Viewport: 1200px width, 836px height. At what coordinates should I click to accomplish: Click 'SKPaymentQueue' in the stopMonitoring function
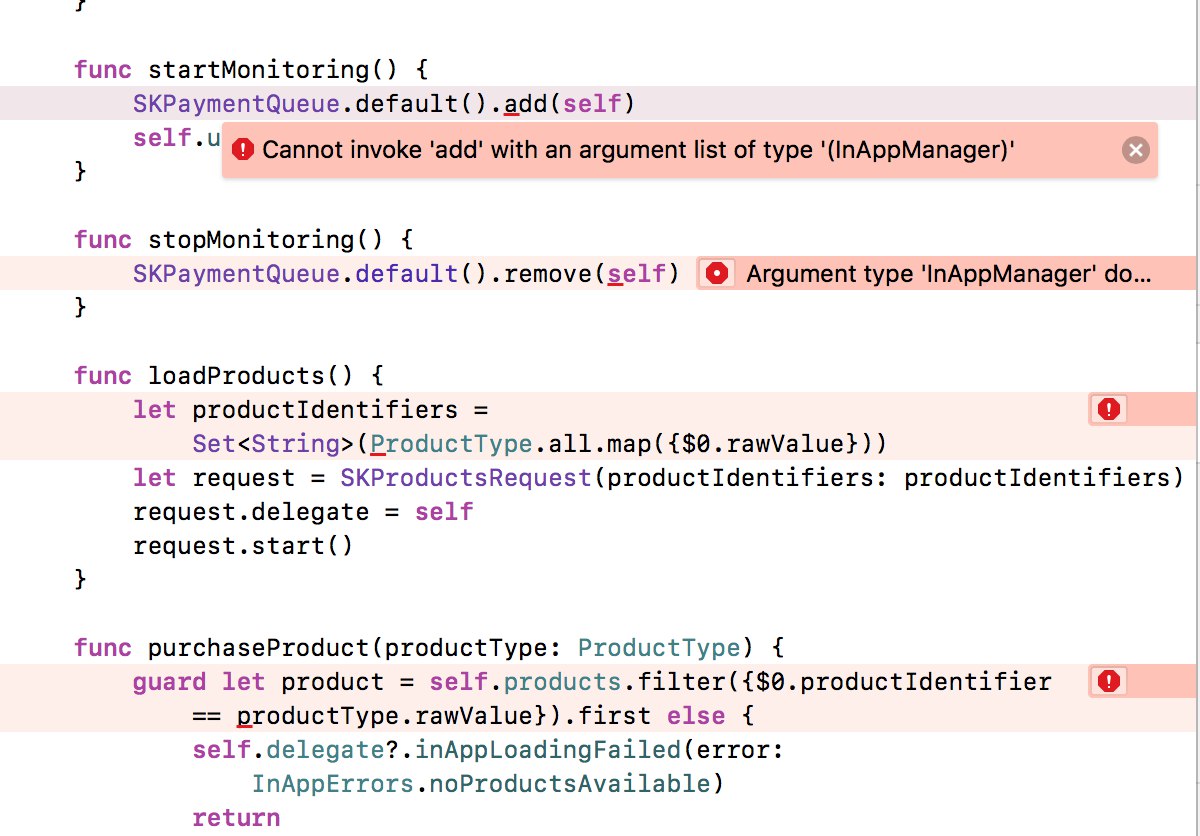(236, 274)
